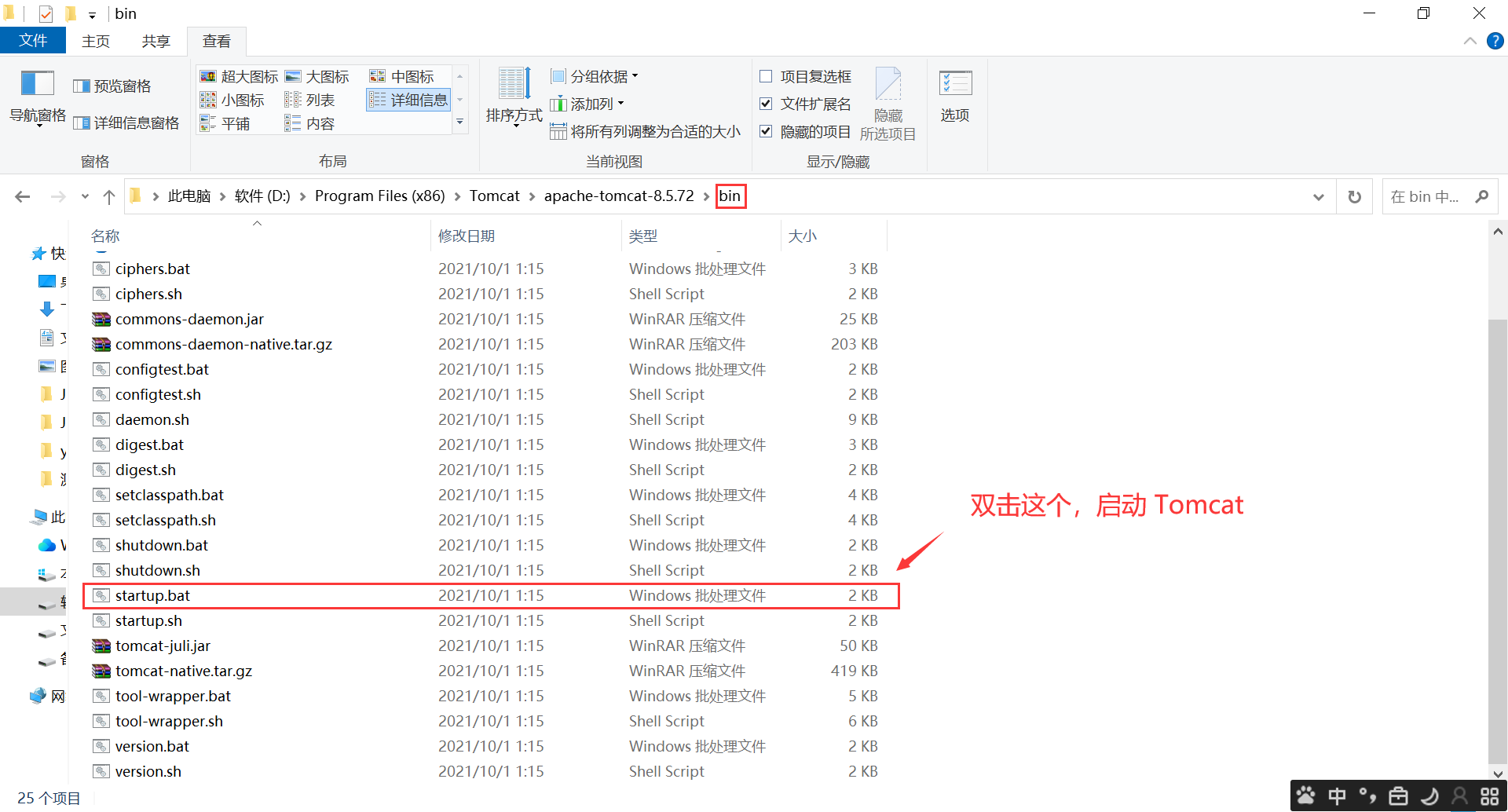Select 中图标 medium icons layout

click(402, 76)
